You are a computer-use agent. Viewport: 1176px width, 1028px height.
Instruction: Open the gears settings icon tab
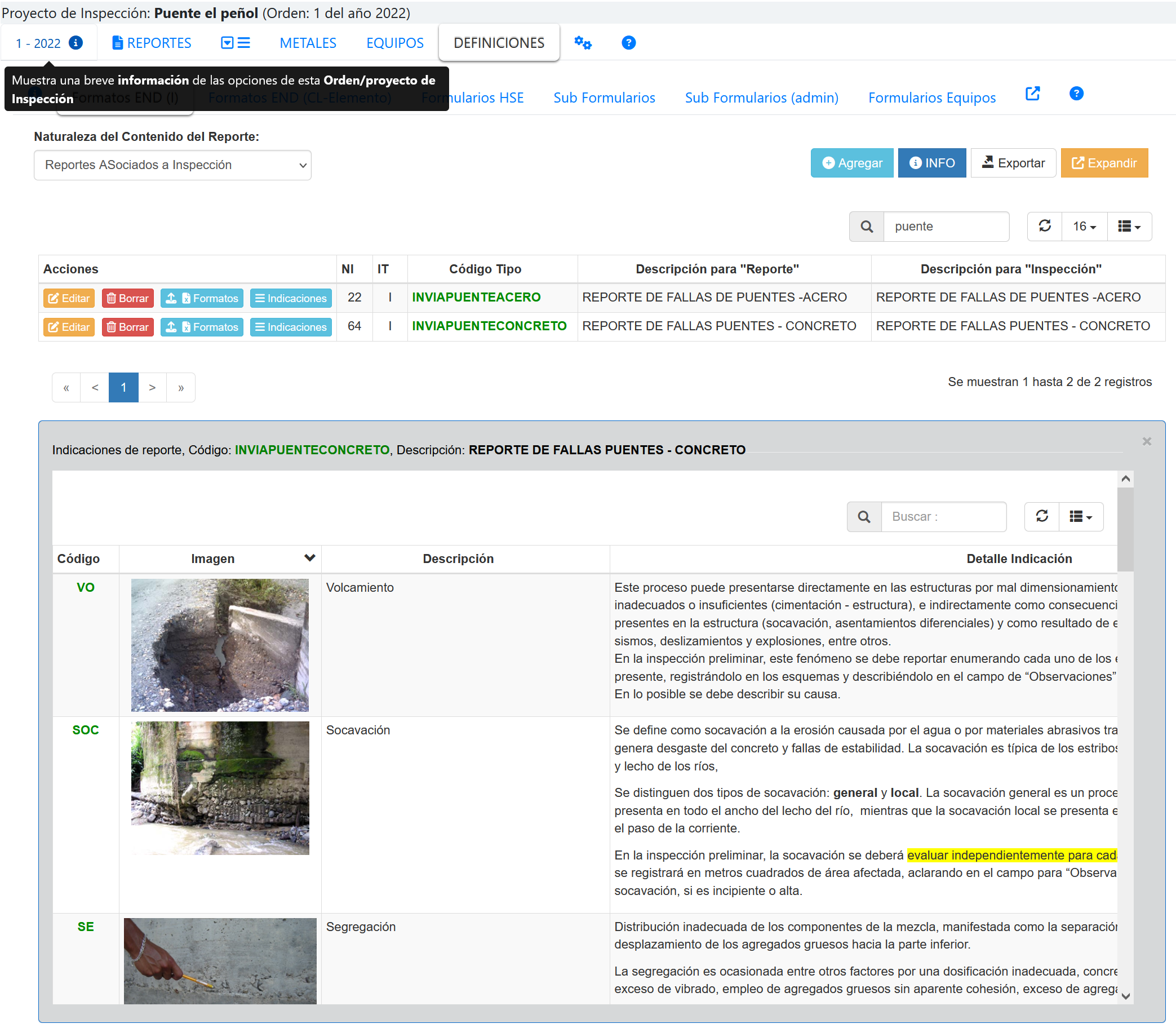583,43
